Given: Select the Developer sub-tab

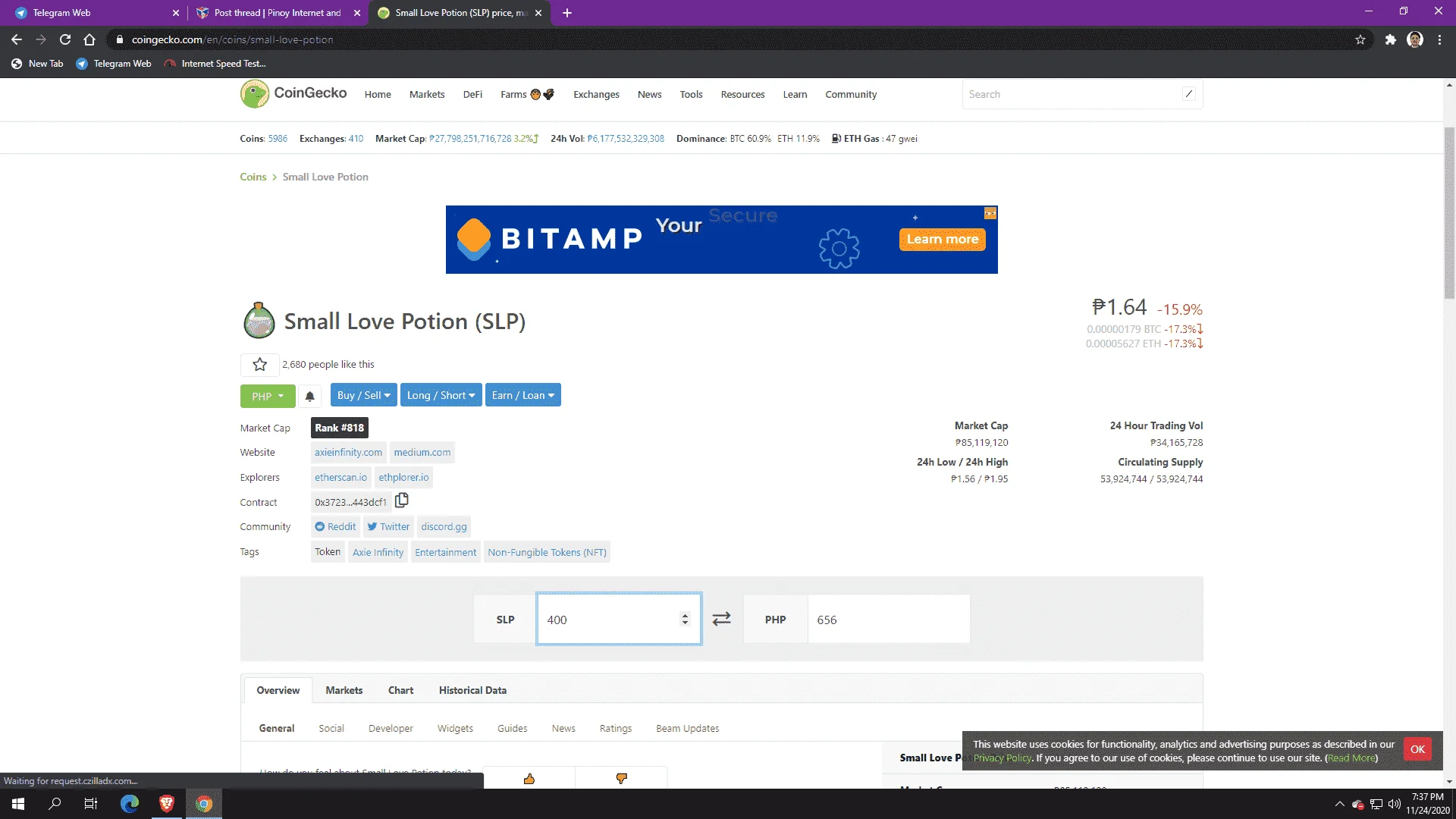Looking at the screenshot, I should tap(391, 728).
